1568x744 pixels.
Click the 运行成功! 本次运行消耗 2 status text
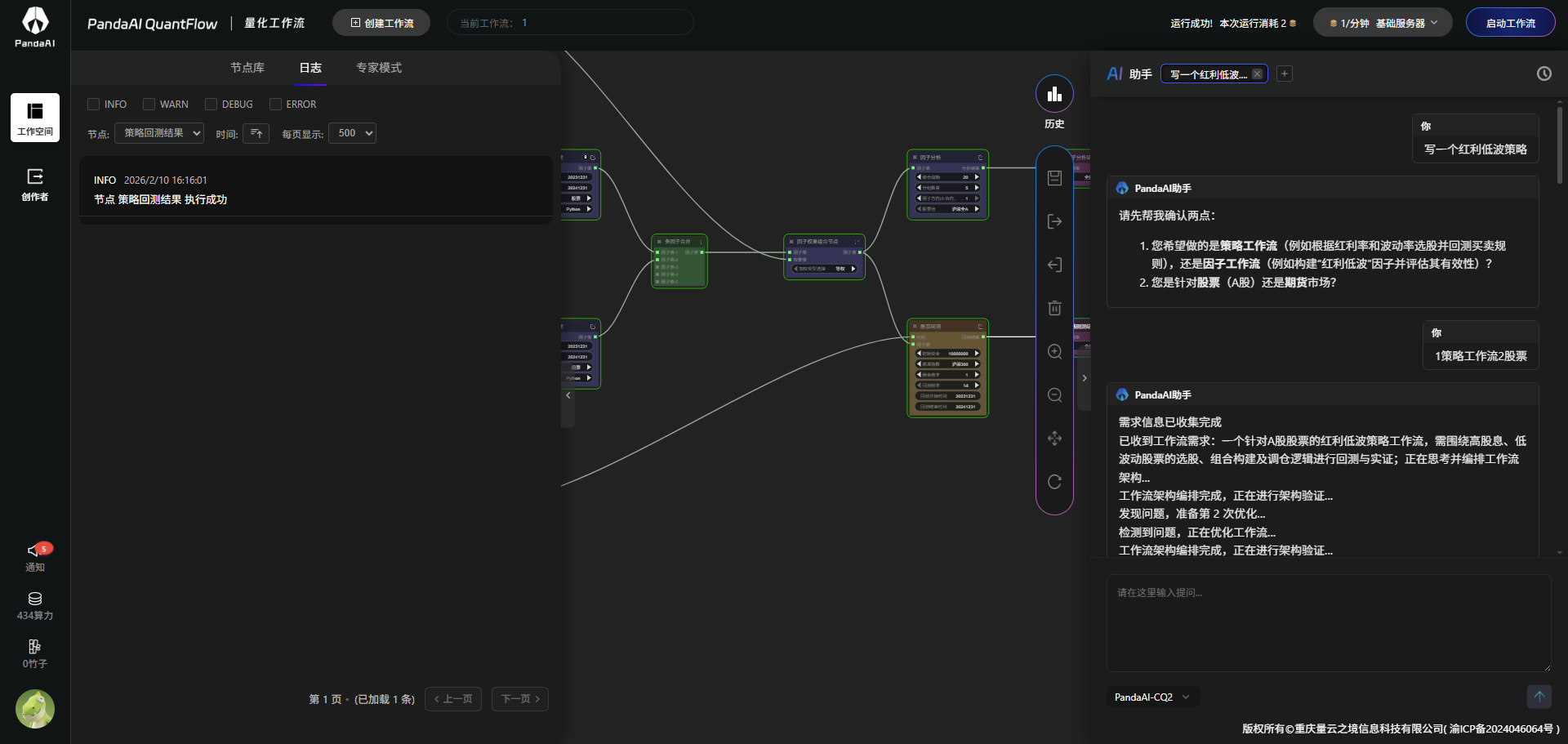tap(1233, 24)
